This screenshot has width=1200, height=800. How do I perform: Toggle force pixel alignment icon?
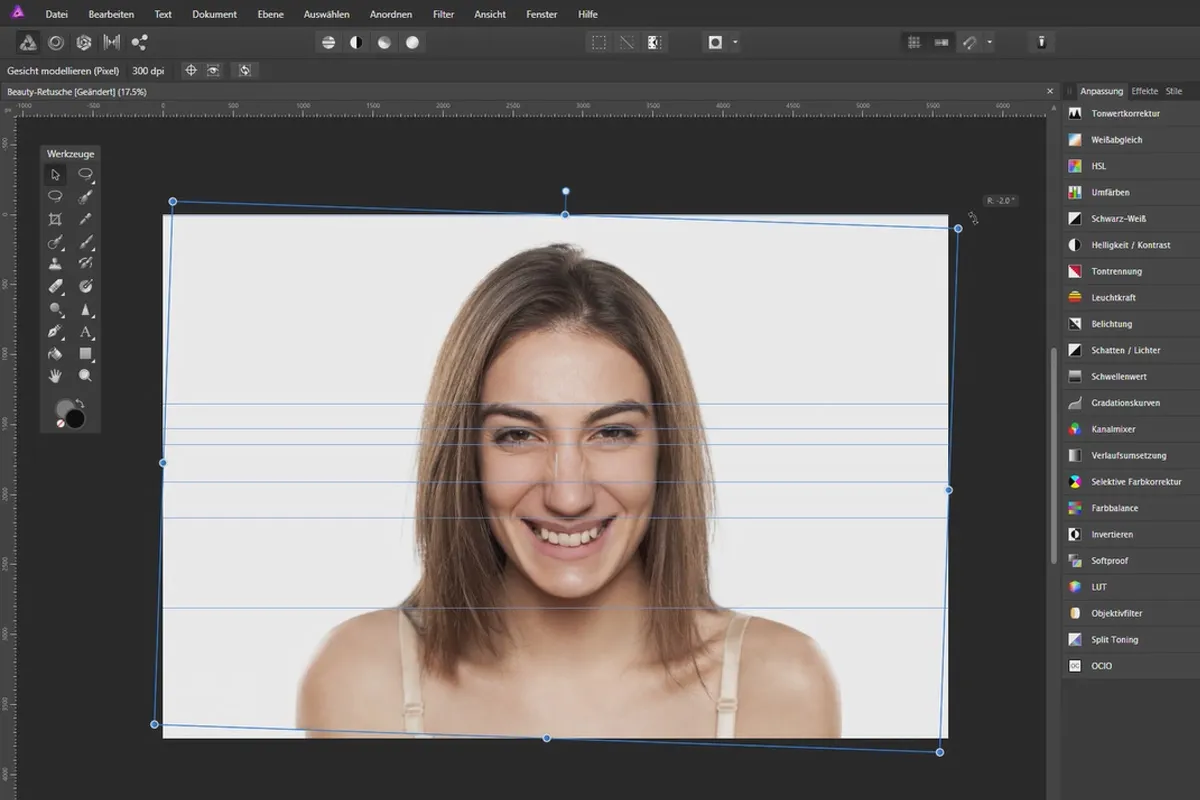(913, 43)
